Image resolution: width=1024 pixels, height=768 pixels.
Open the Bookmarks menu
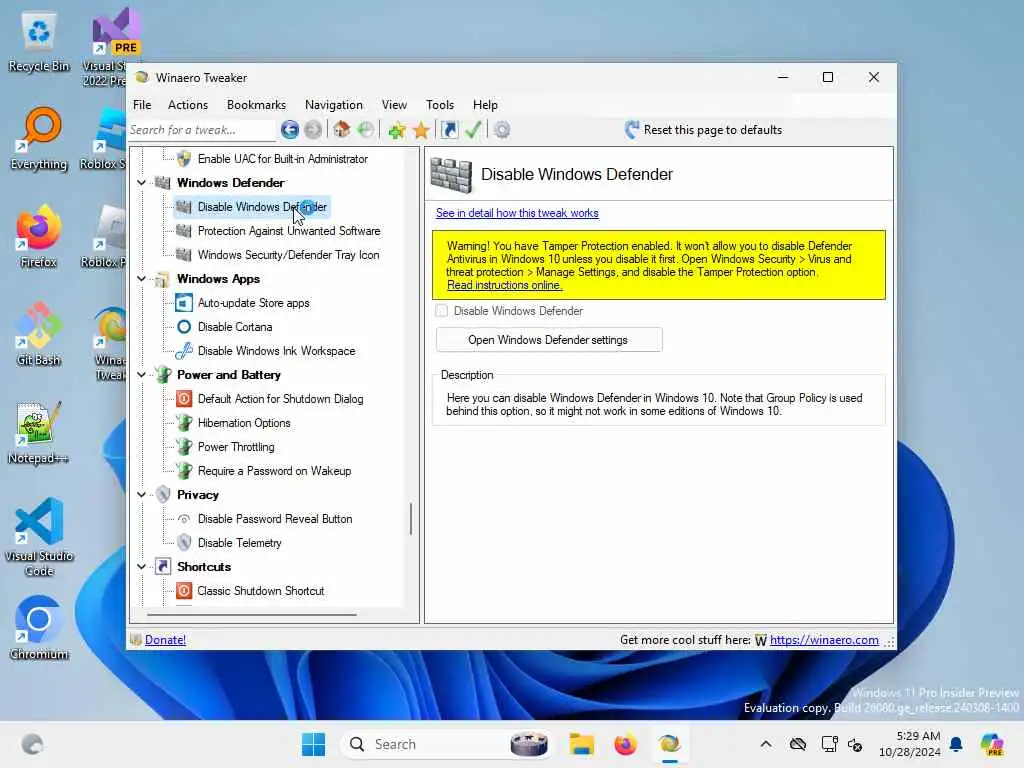256,104
